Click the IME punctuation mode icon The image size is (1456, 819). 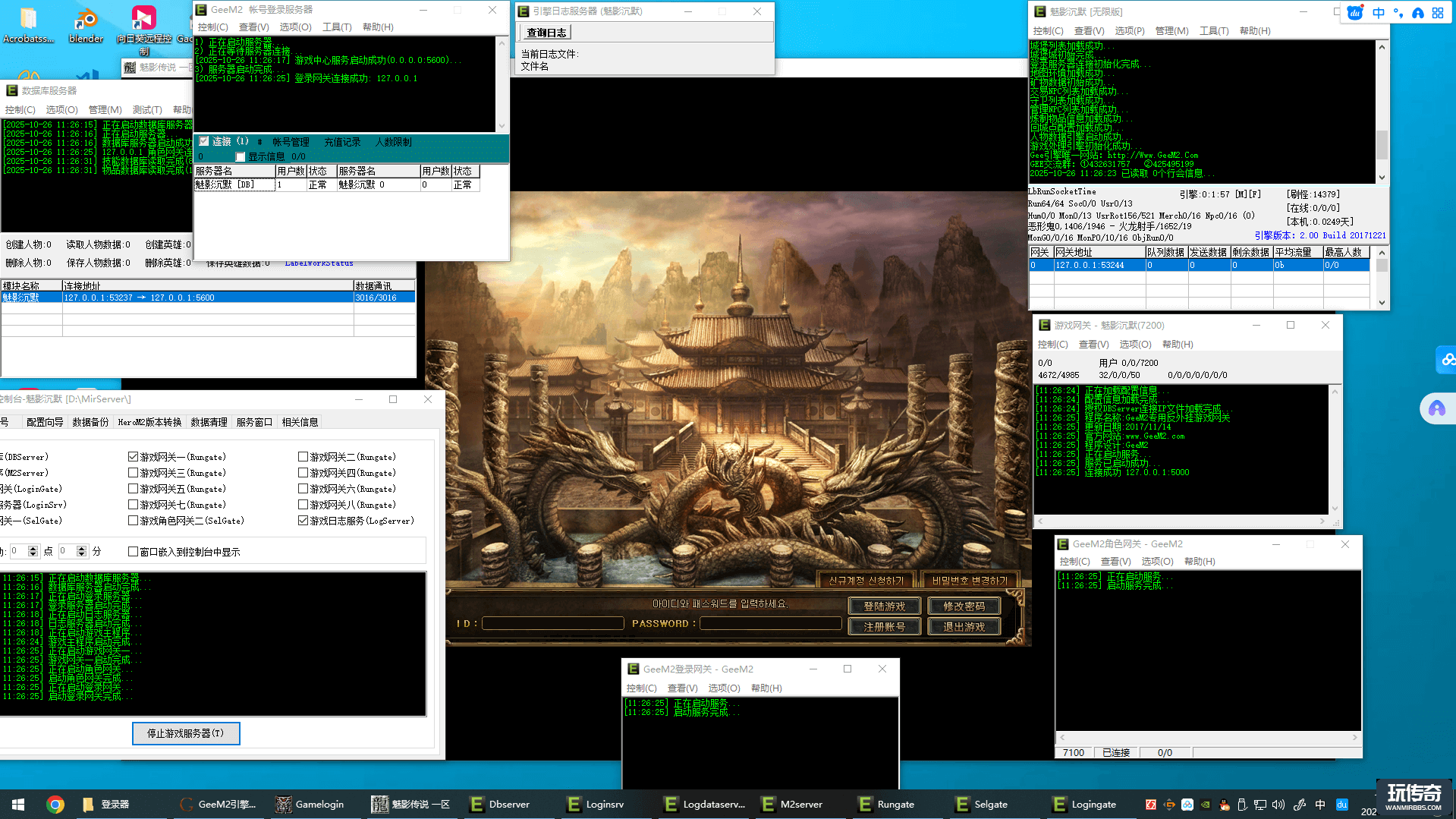click(x=1398, y=13)
